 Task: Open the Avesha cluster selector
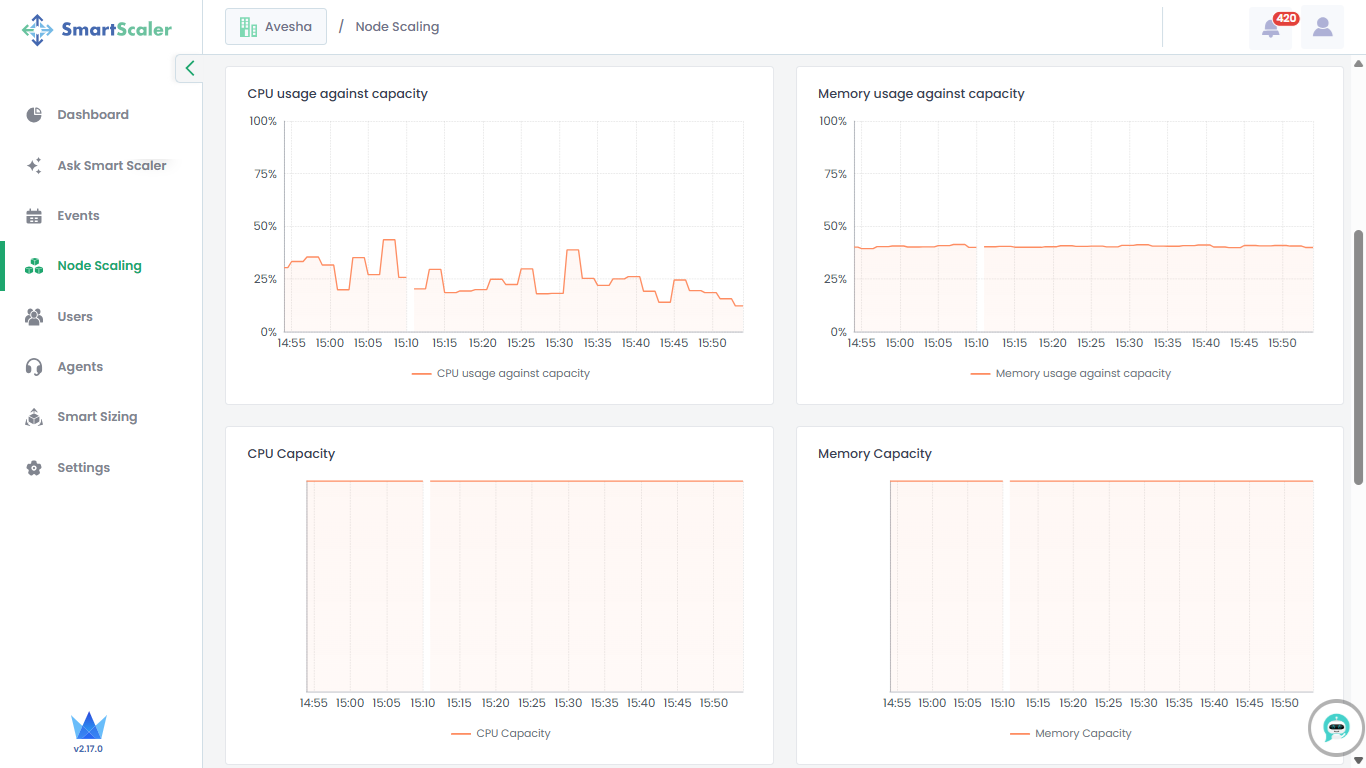tap(276, 27)
